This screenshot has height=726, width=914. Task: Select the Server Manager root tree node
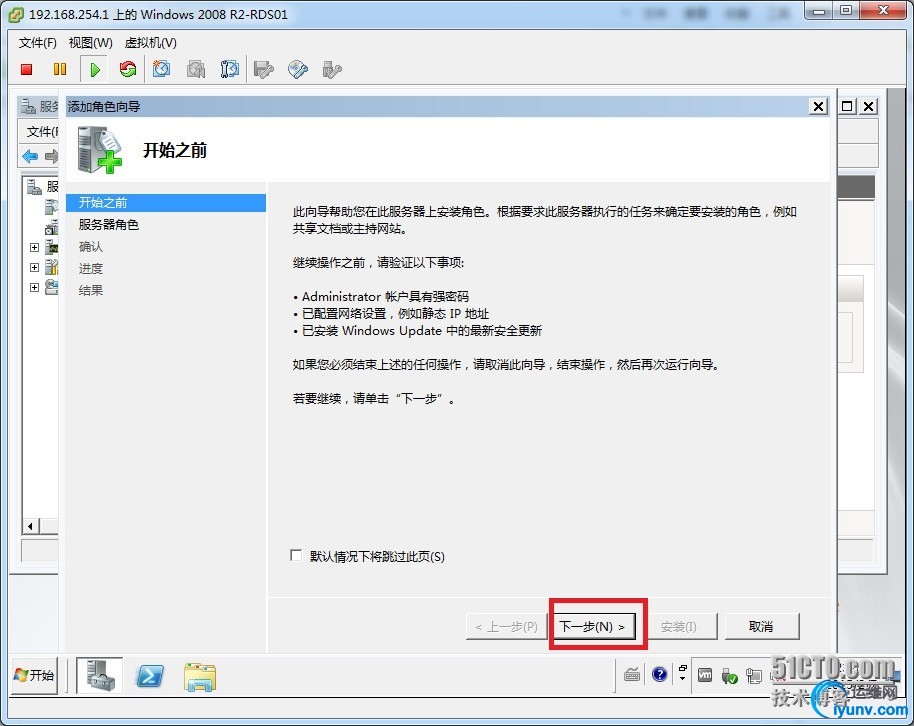tap(43, 187)
